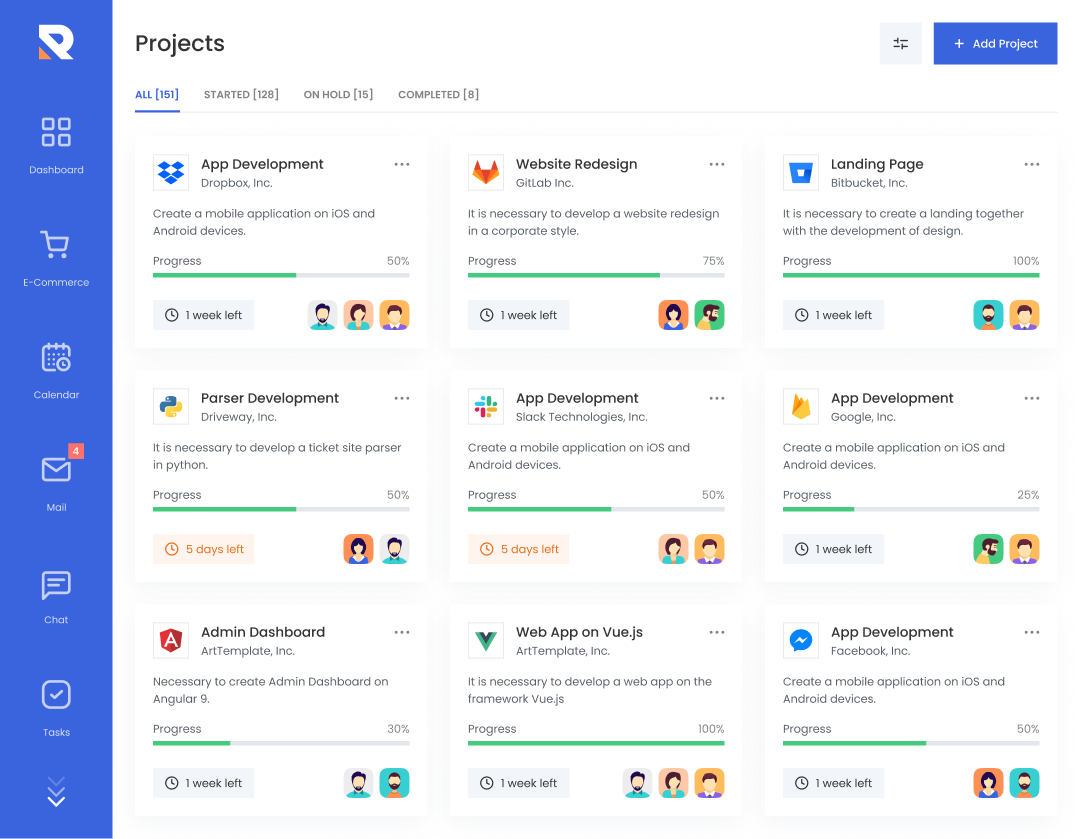Go to Calendar in the sidebar
Screen dimensions: 1081x839
coord(56,358)
